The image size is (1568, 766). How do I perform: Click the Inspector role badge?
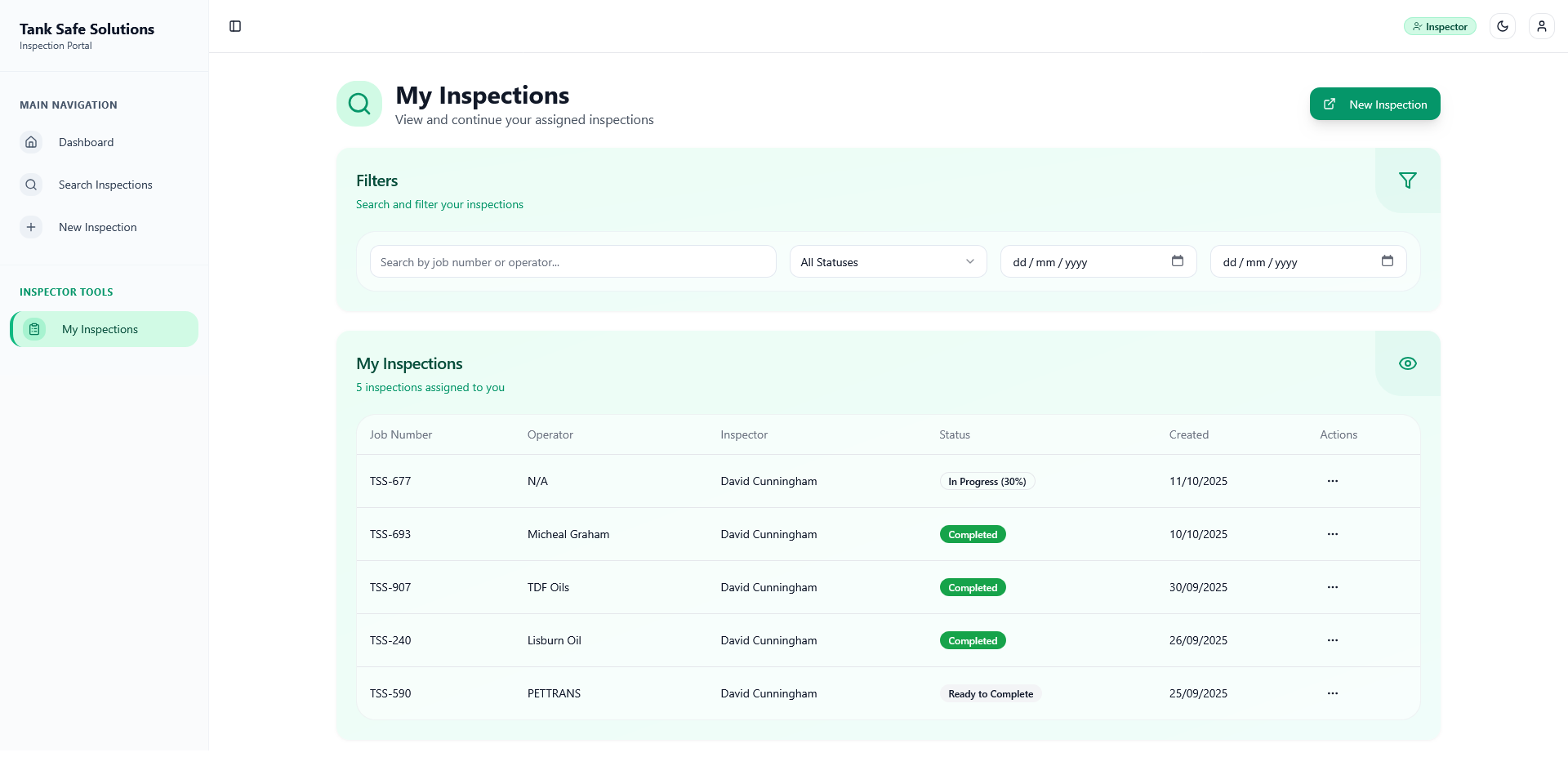click(1440, 26)
